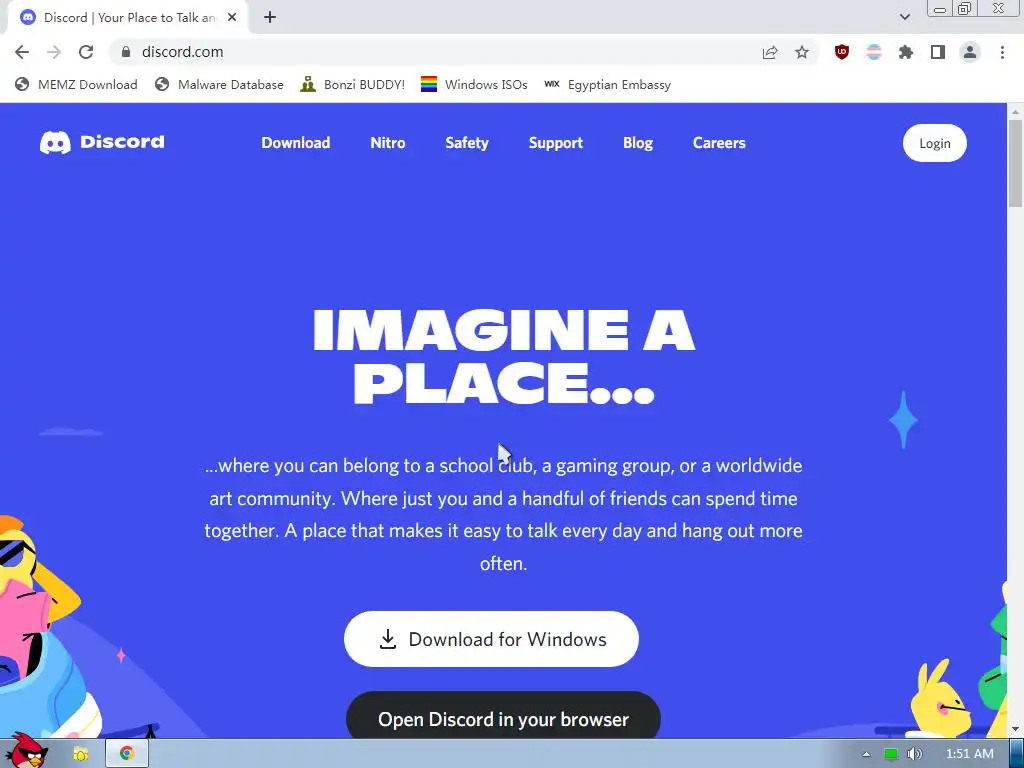Expand the tab search chevron
The image size is (1024, 768).
[904, 17]
